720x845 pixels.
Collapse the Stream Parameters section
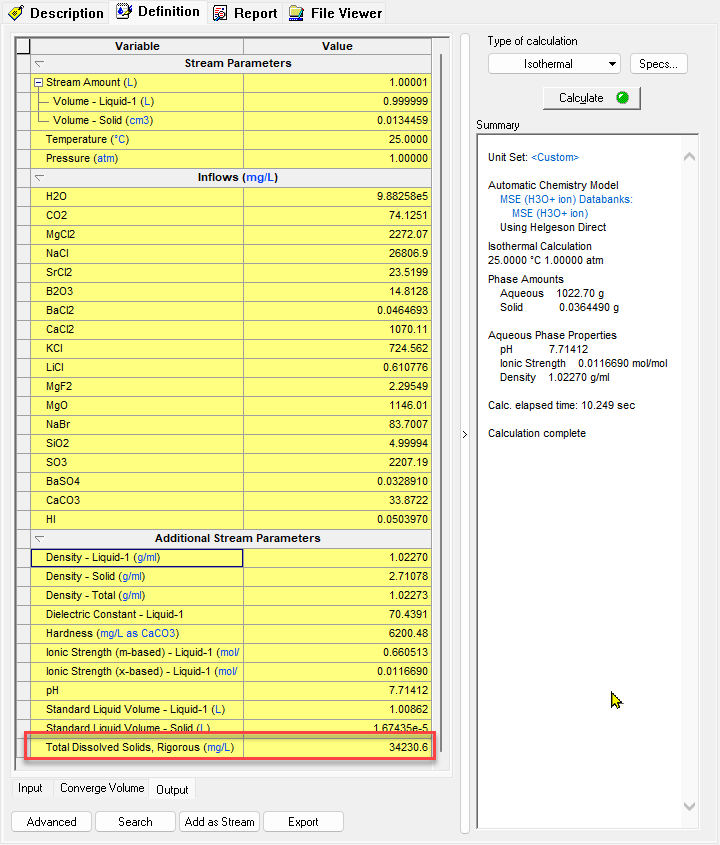coord(39,64)
